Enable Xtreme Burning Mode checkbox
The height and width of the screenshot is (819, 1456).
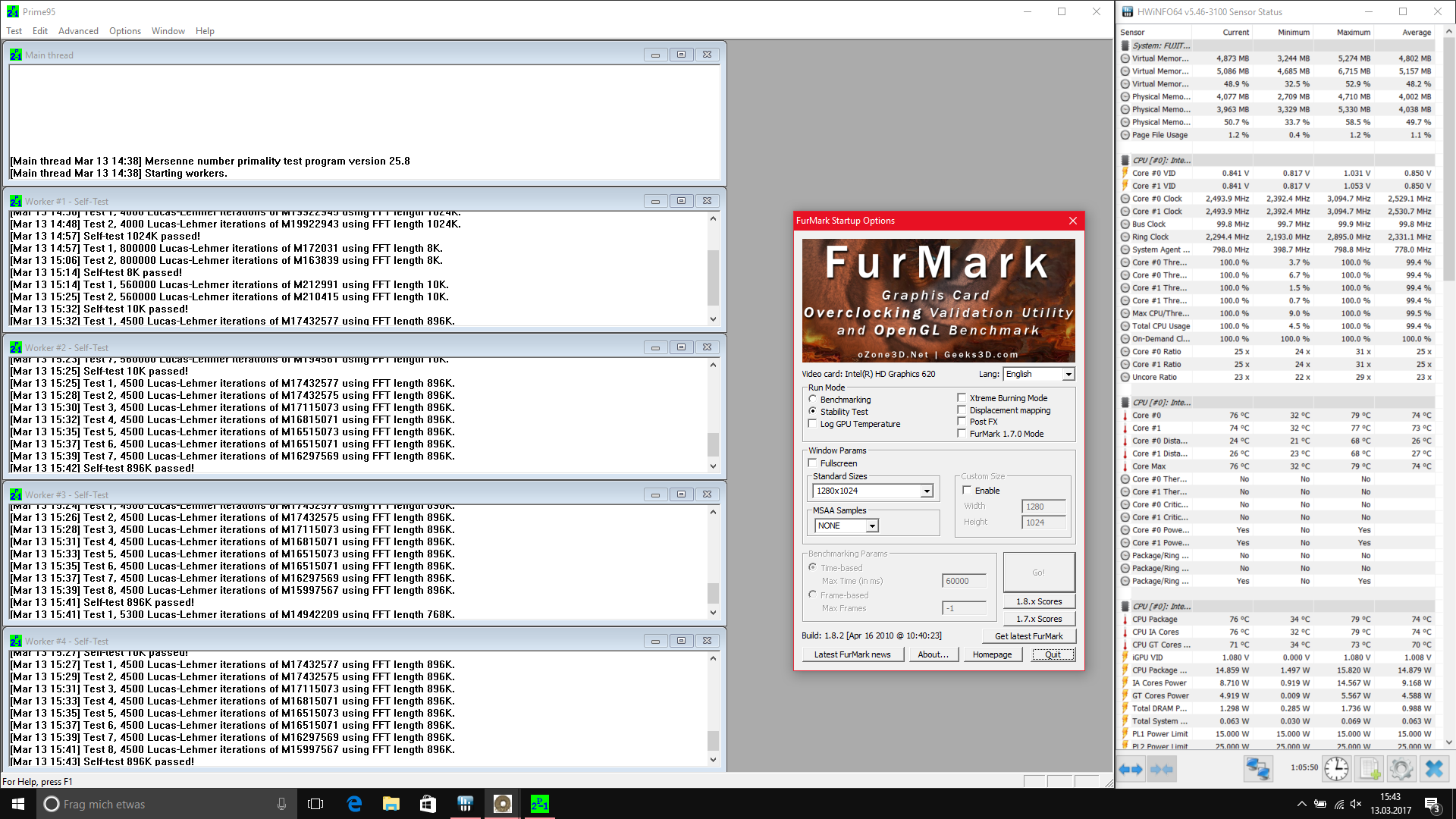point(962,398)
